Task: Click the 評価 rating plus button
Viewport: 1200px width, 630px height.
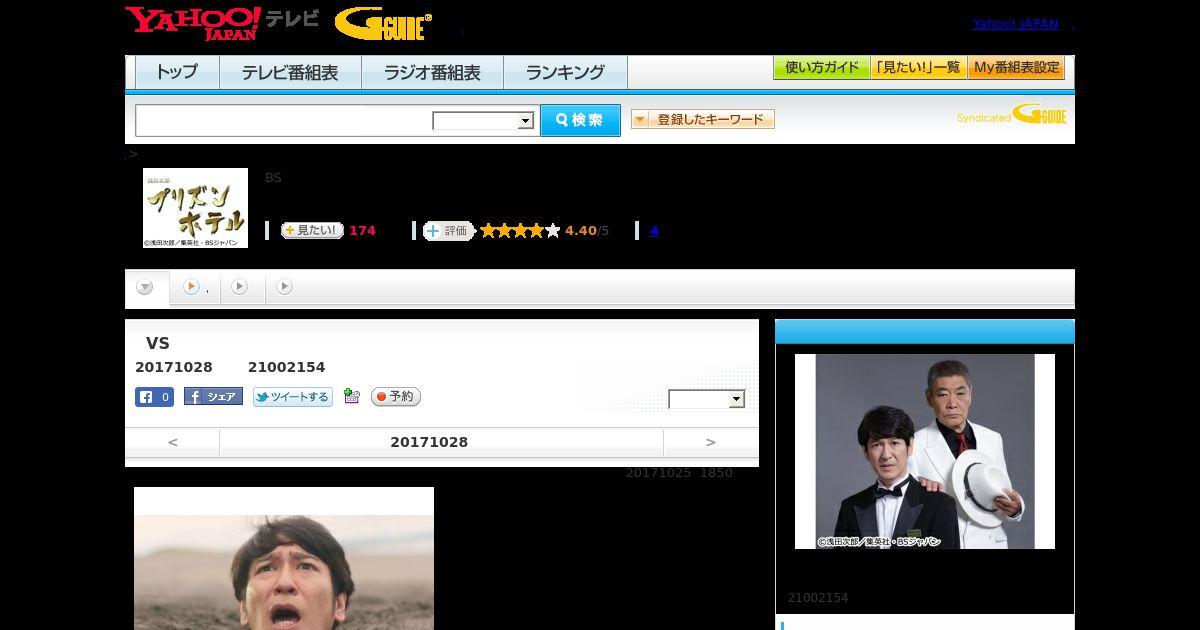Action: [x=448, y=231]
